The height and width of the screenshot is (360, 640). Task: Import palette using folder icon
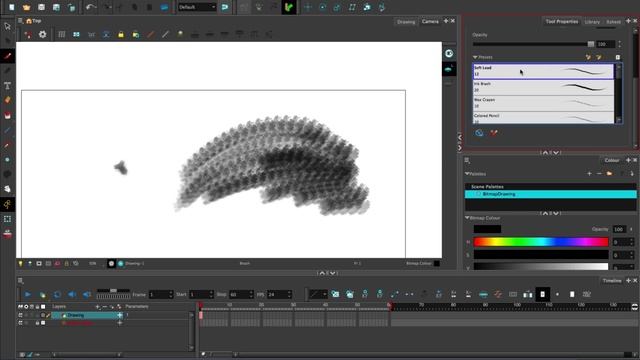pyautogui.click(x=609, y=173)
